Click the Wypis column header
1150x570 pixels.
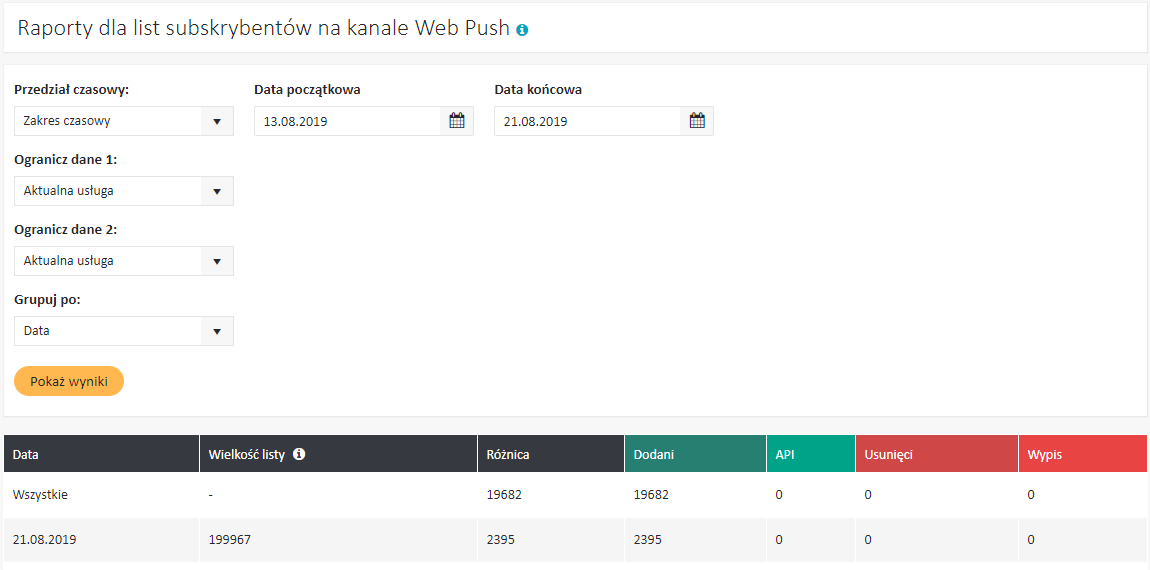[1044, 454]
